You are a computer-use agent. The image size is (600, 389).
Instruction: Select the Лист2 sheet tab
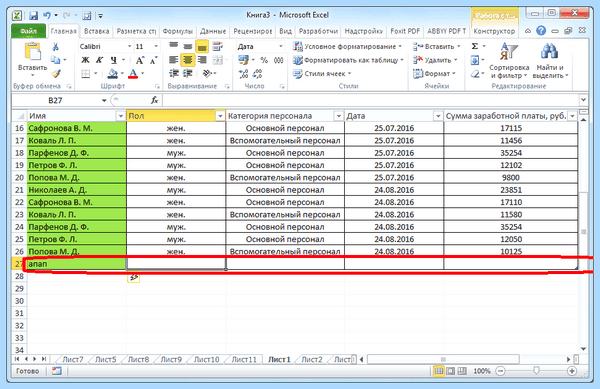tap(312, 360)
